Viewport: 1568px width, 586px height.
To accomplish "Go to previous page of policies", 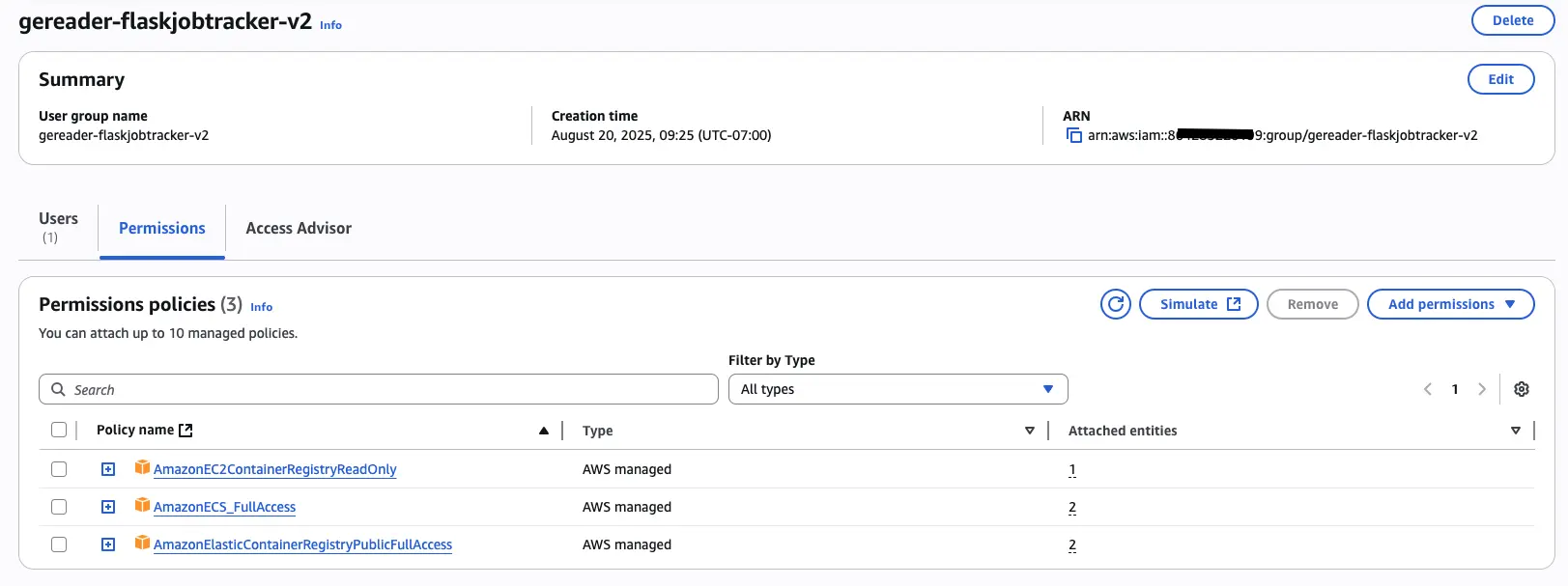I will click(1428, 389).
